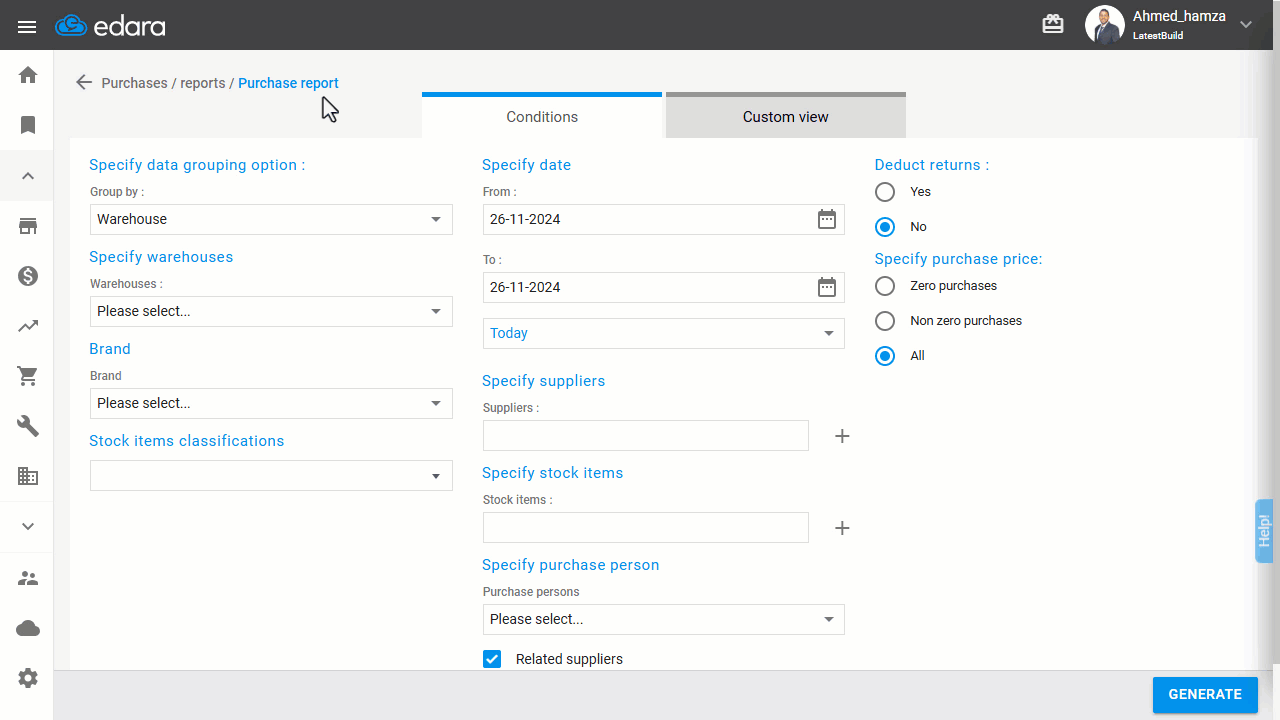Click the GENERATE button
This screenshot has width=1280, height=720.
(x=1205, y=694)
